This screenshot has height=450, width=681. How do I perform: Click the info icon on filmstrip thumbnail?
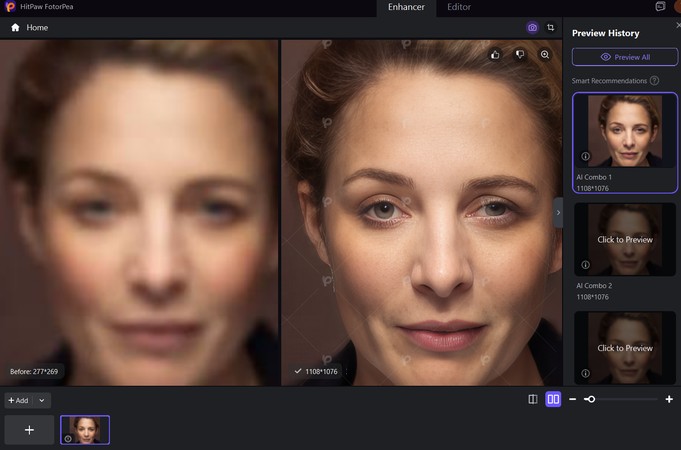tap(68, 439)
